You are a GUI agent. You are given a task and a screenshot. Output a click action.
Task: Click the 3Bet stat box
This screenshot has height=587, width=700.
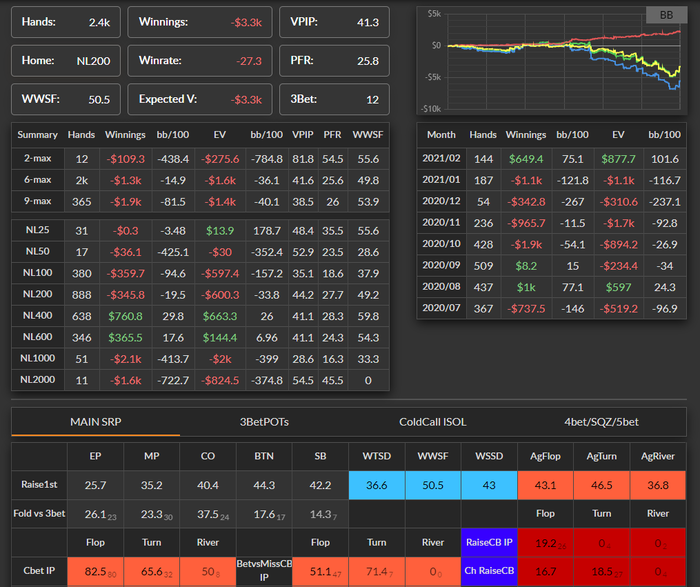tap(334, 99)
